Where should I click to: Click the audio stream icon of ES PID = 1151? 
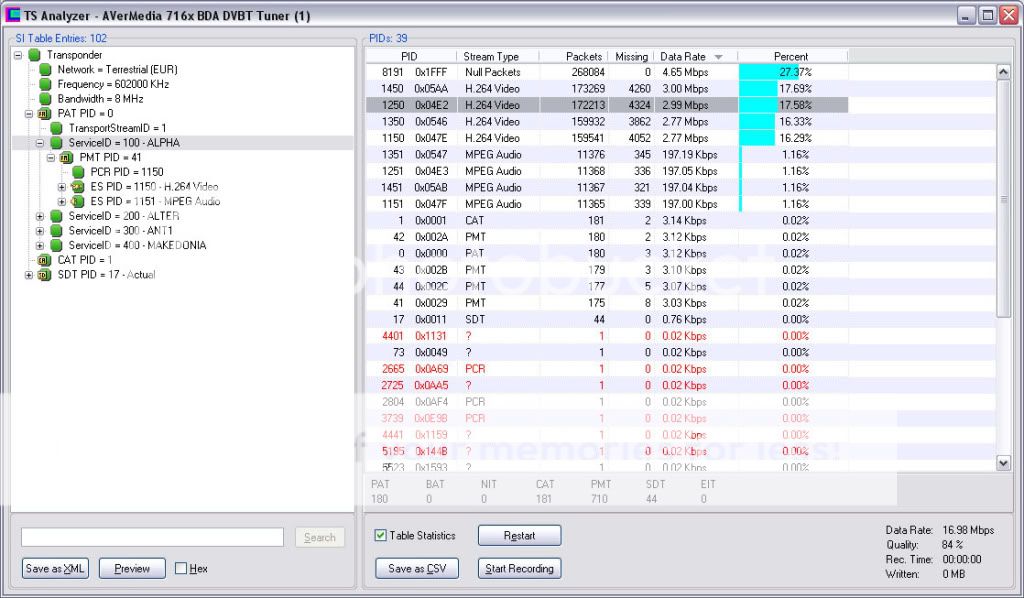[x=78, y=201]
